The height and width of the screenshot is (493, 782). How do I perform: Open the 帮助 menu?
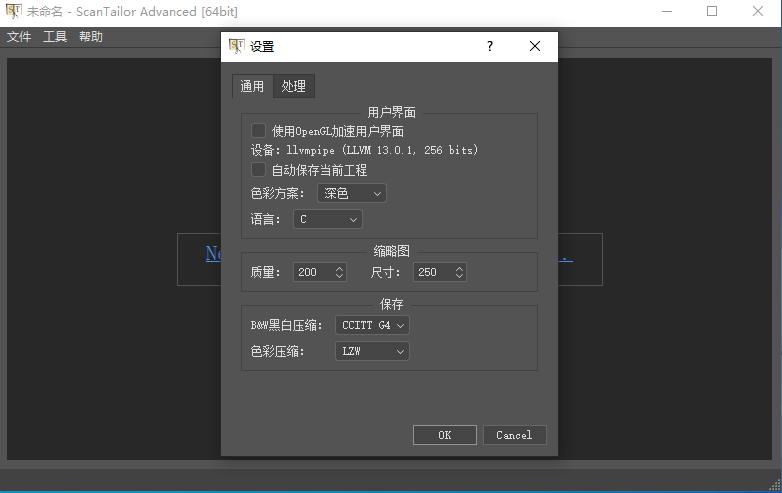tap(91, 36)
